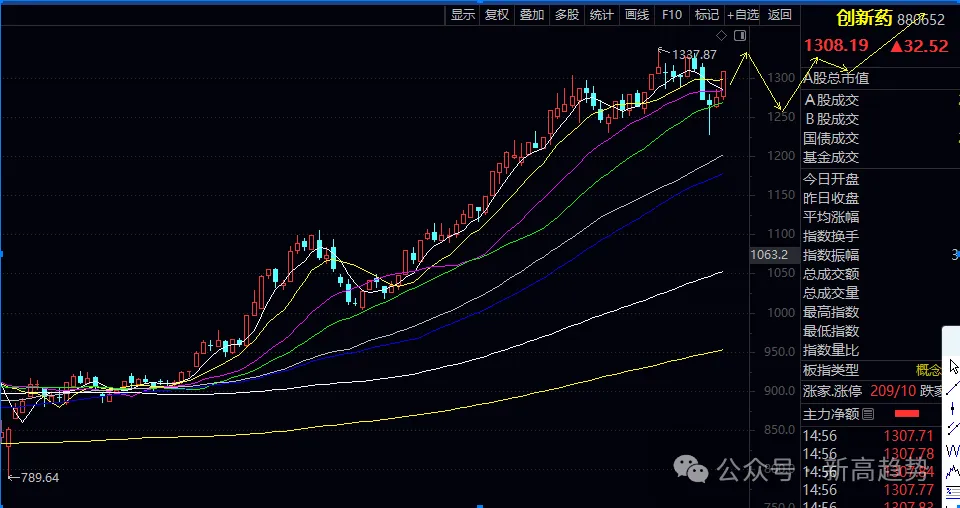Click the sector code 880652
Image resolution: width=960 pixels, height=508 pixels.
[921, 20]
